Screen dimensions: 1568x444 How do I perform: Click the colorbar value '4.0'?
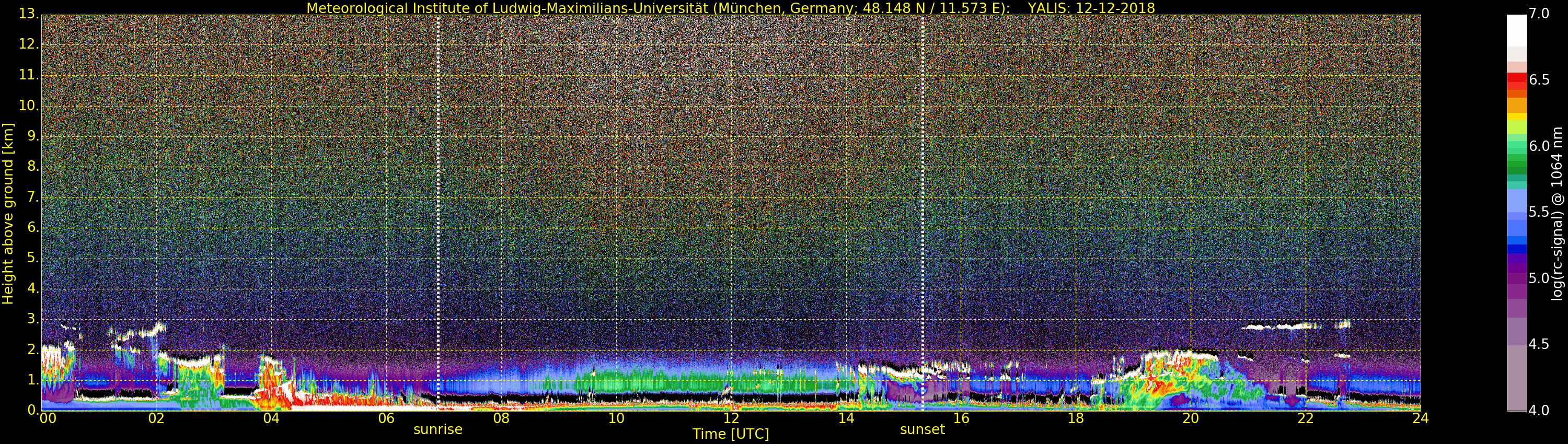(x=1539, y=411)
